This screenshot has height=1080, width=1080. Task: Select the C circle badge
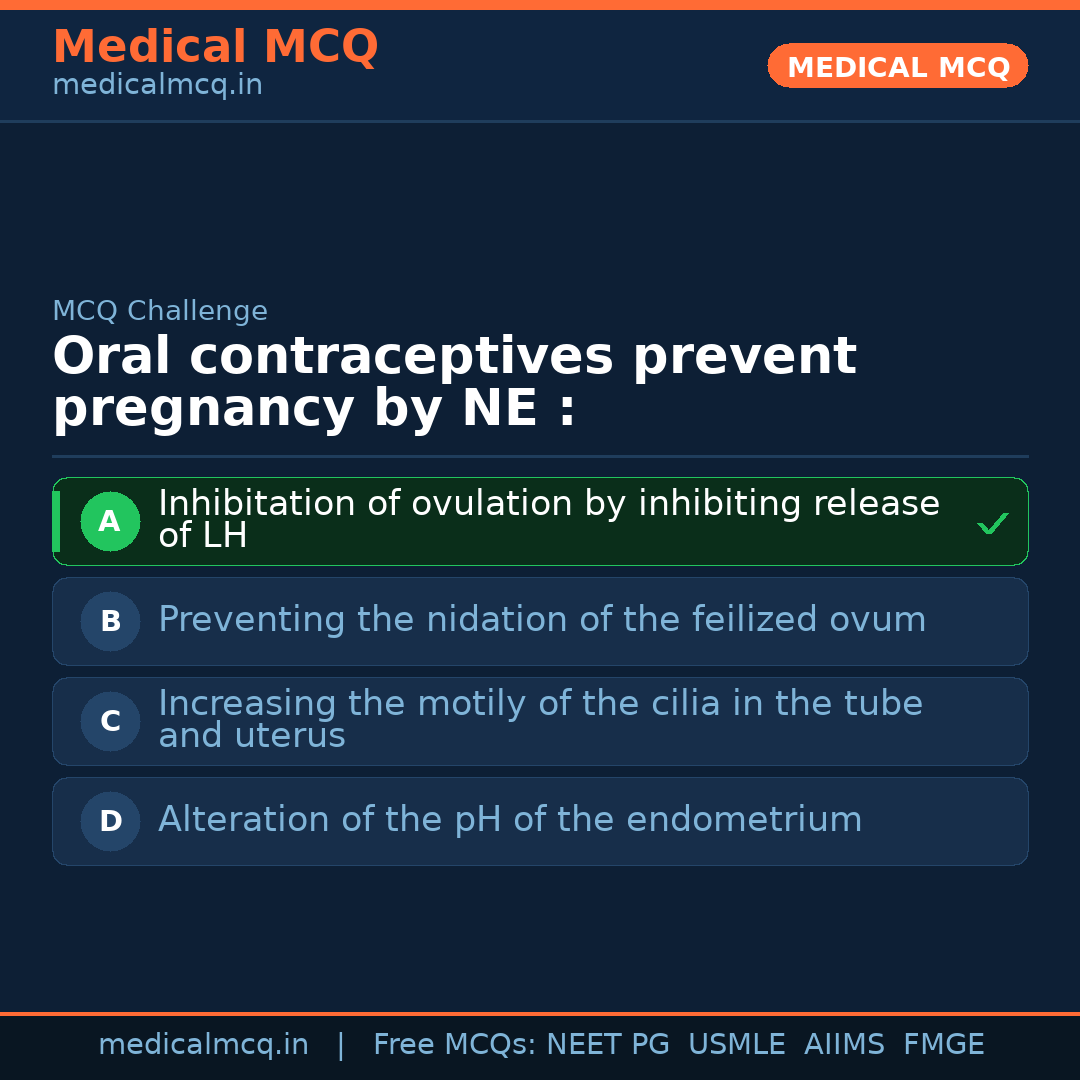pos(110,721)
